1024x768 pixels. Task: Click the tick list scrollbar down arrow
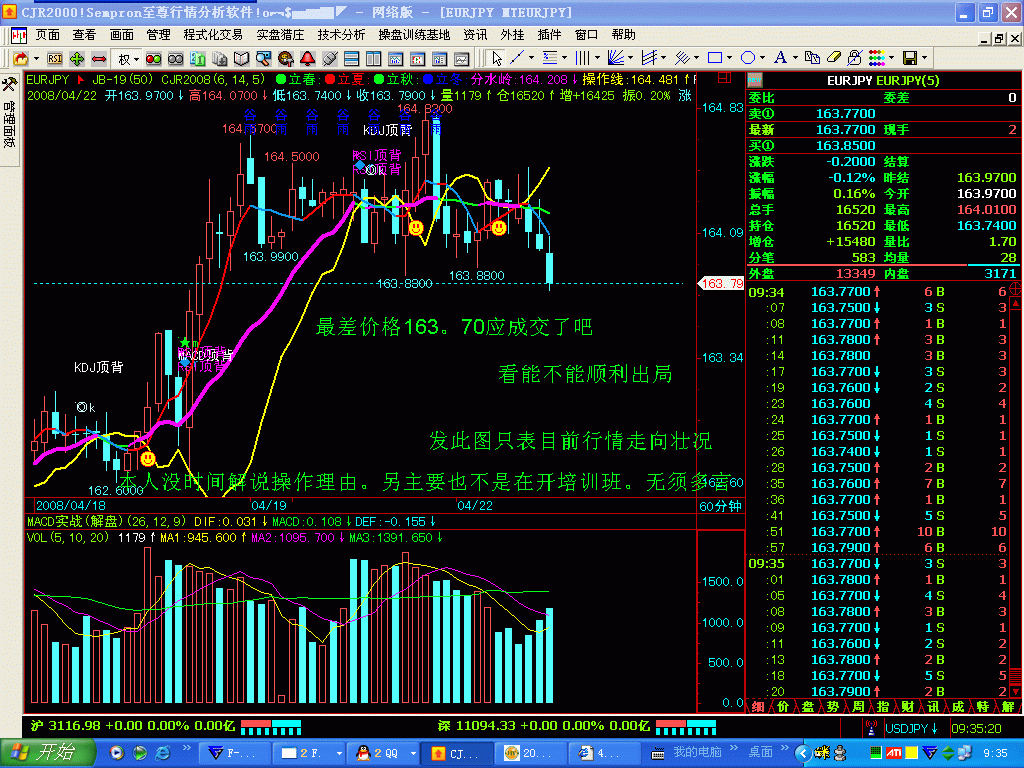1016,692
